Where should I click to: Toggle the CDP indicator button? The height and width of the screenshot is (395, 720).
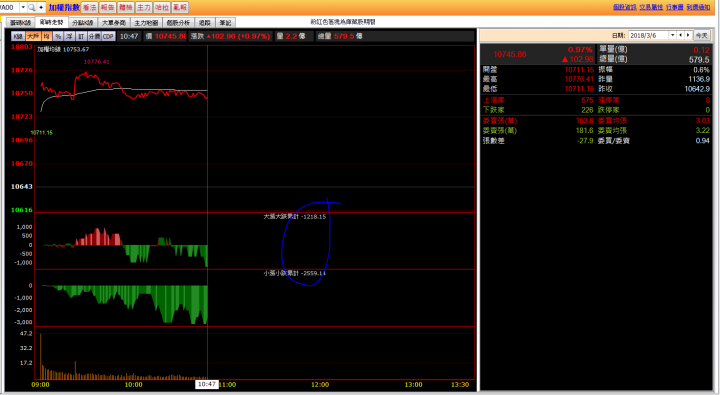click(x=108, y=36)
